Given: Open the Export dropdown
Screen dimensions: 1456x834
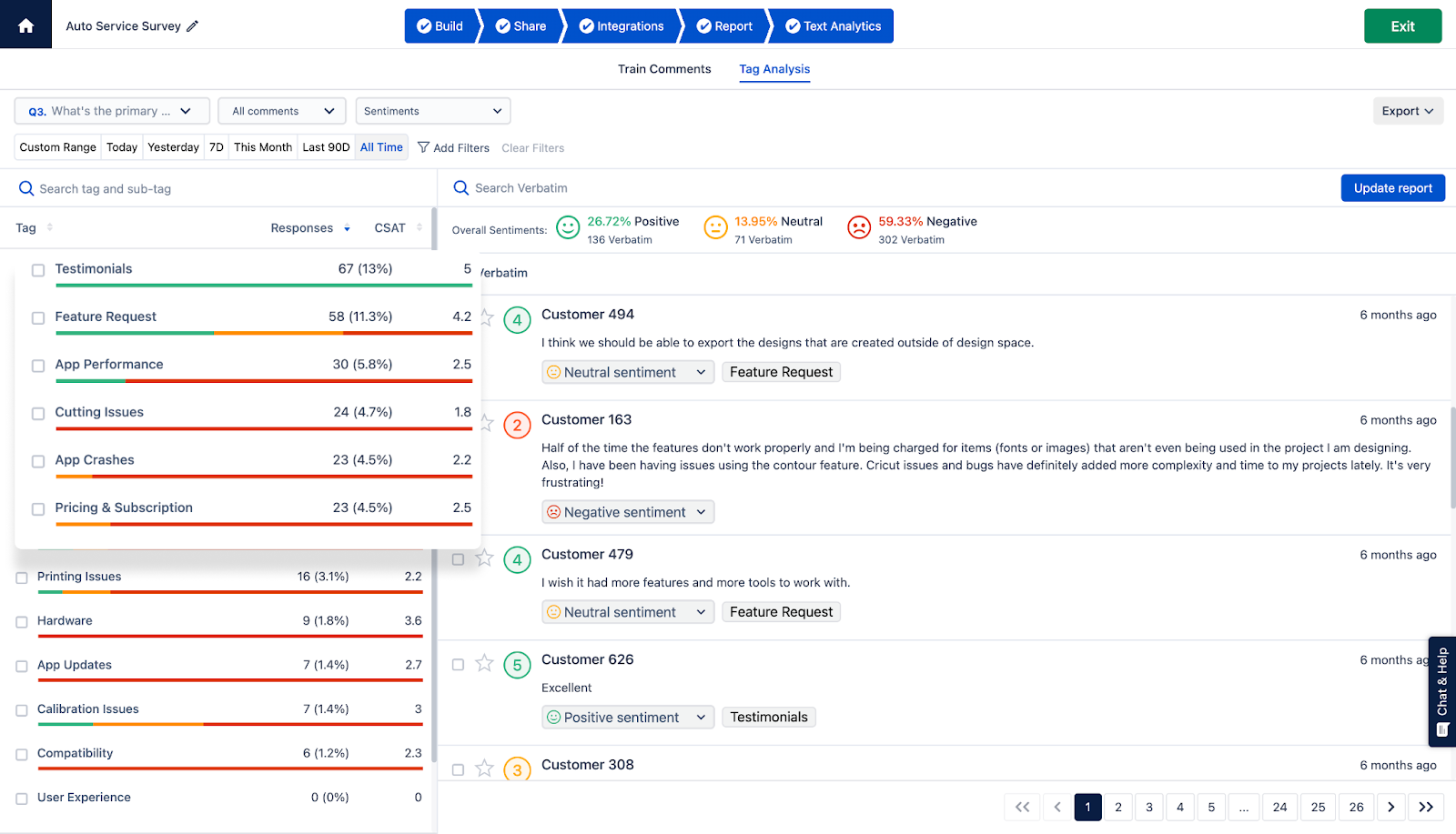Looking at the screenshot, I should [1407, 111].
